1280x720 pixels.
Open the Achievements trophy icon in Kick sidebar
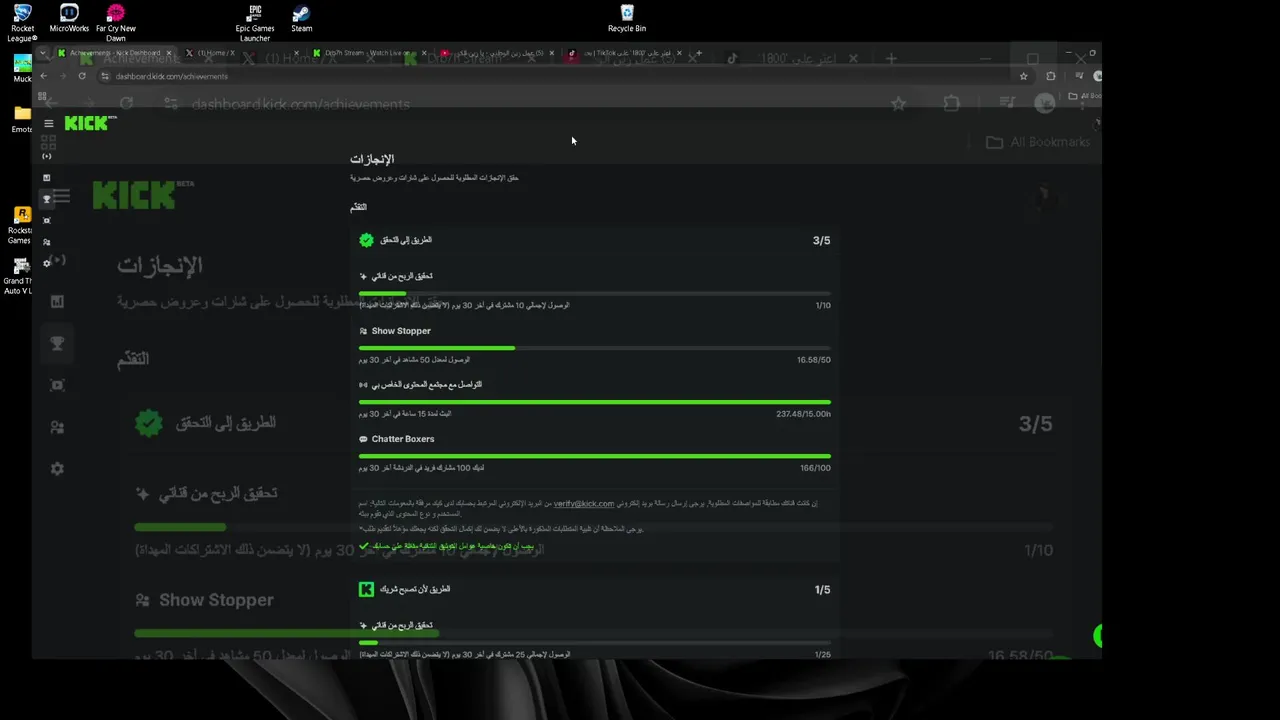coord(47,199)
